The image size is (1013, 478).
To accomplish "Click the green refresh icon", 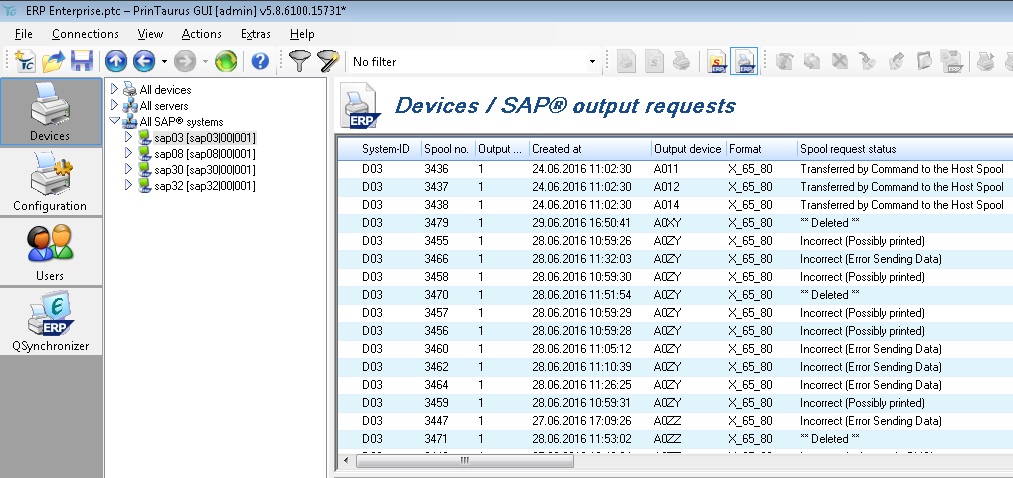I will pos(226,61).
